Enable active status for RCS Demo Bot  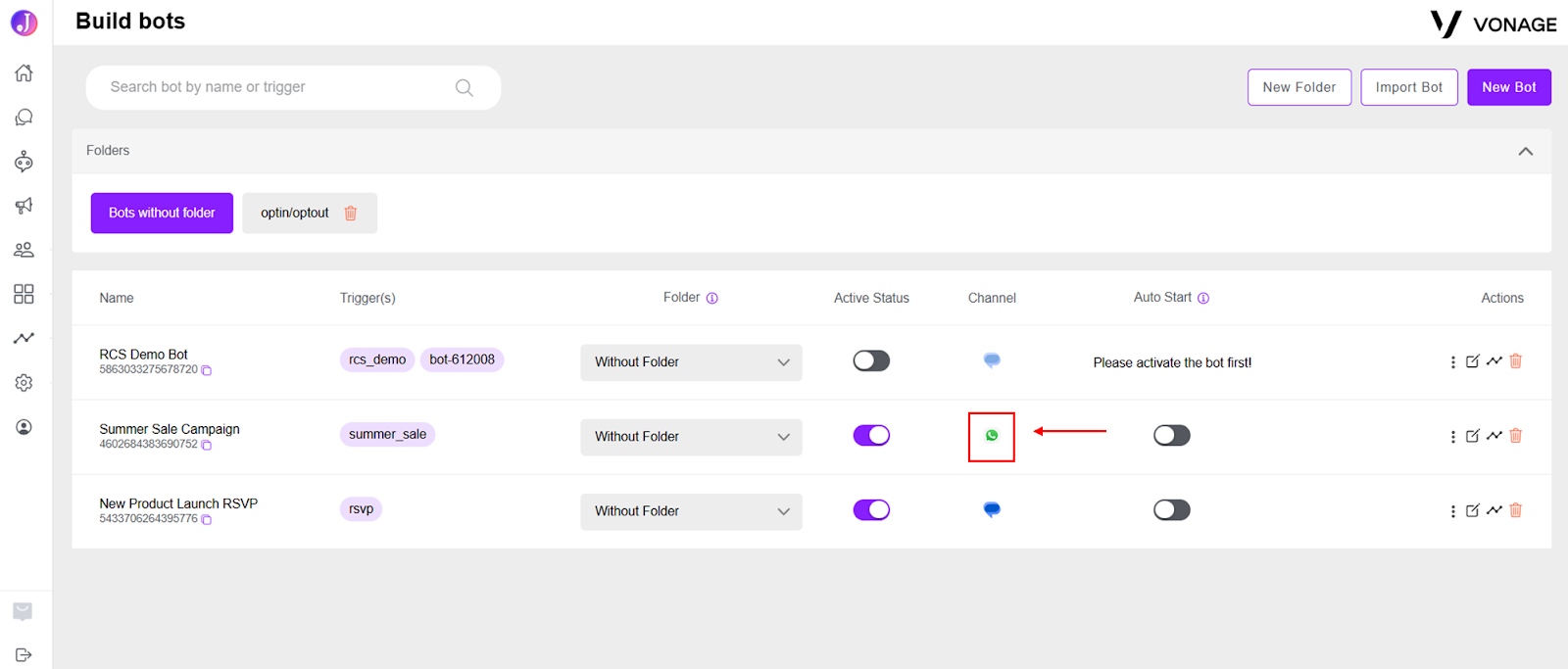pyautogui.click(x=871, y=360)
